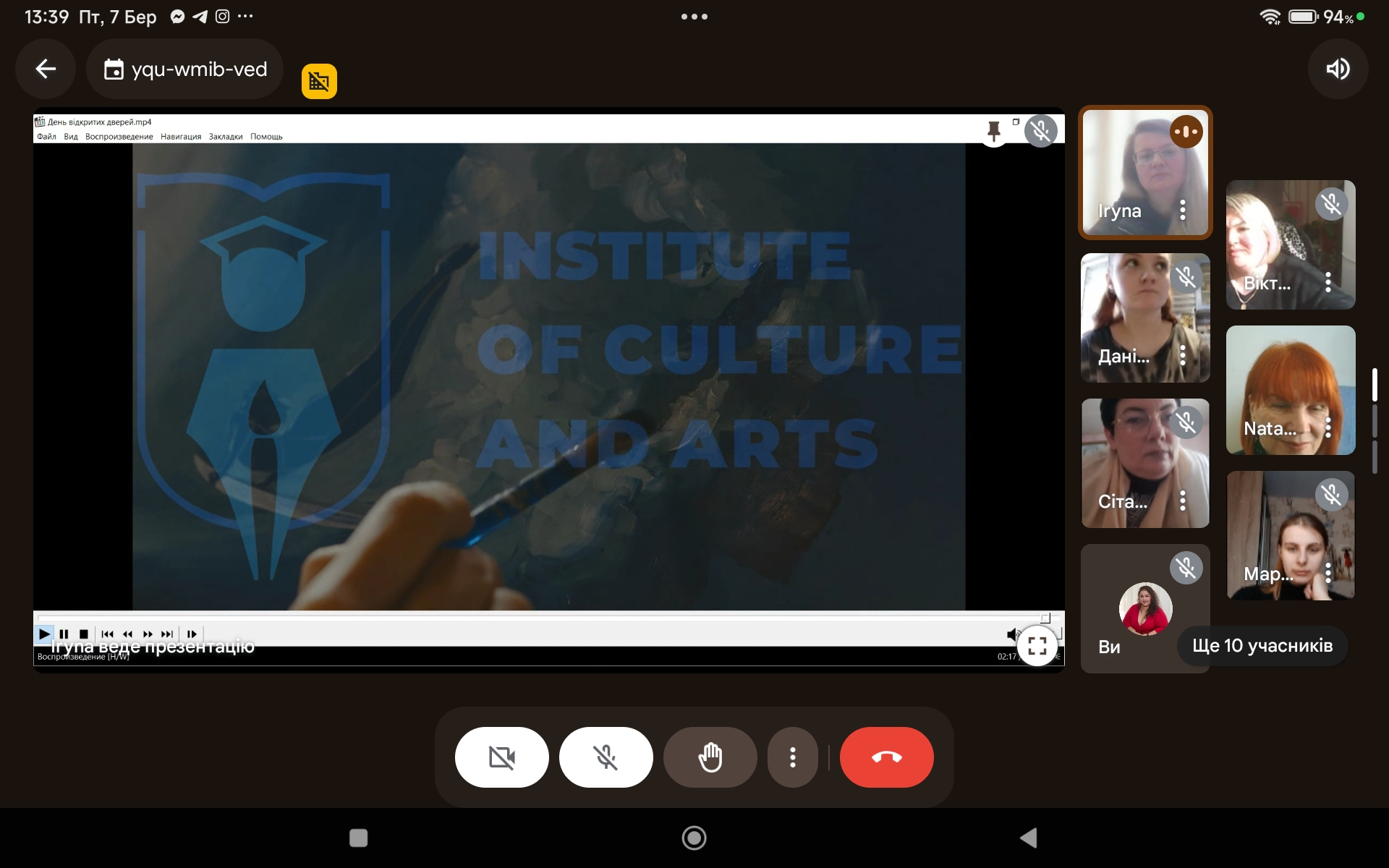Image resolution: width=1389 pixels, height=868 pixels.
Task: Tap muted mic icon on Сіта... tile
Action: (1186, 422)
